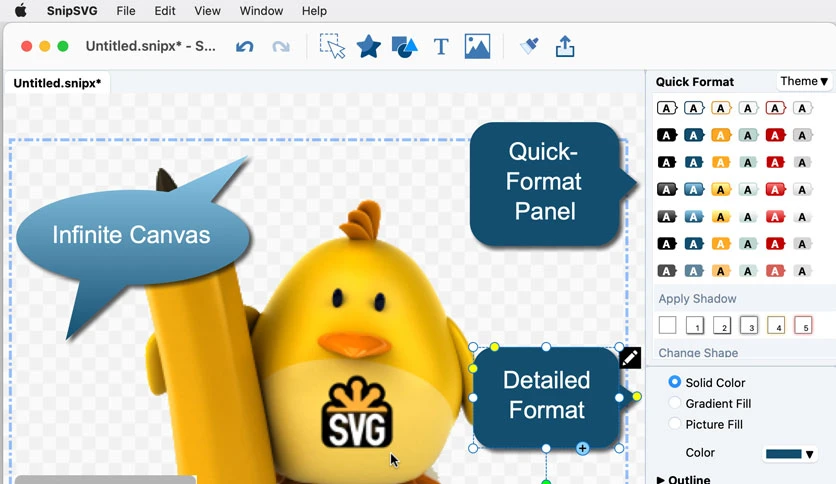The width and height of the screenshot is (836, 484).
Task: Switch to the Untitled.snipx tab
Action: 57,83
